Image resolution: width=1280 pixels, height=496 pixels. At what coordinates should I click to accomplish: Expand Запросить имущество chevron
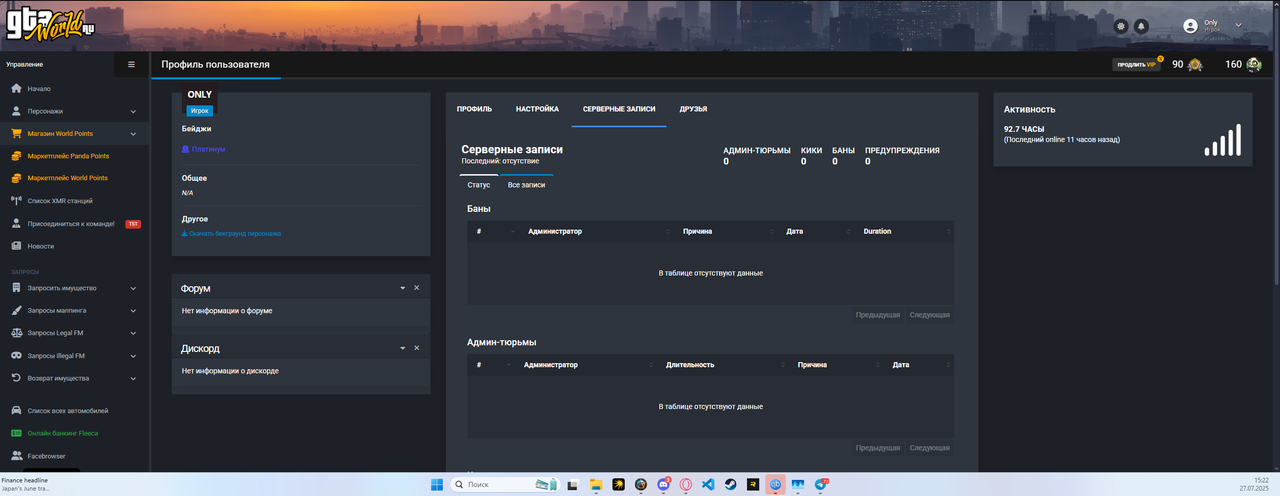tap(133, 288)
